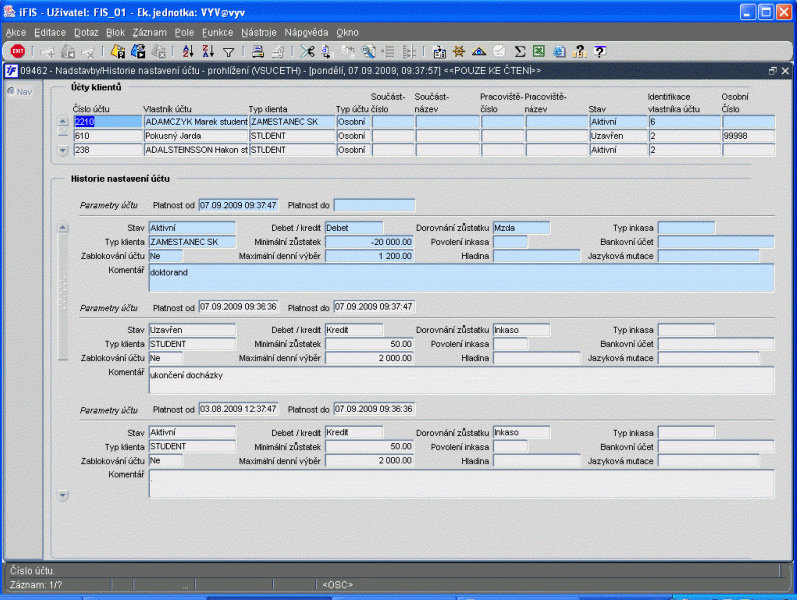Screen dimensions: 797x600
Task: Open the Dotaz menu
Action: pos(86,33)
